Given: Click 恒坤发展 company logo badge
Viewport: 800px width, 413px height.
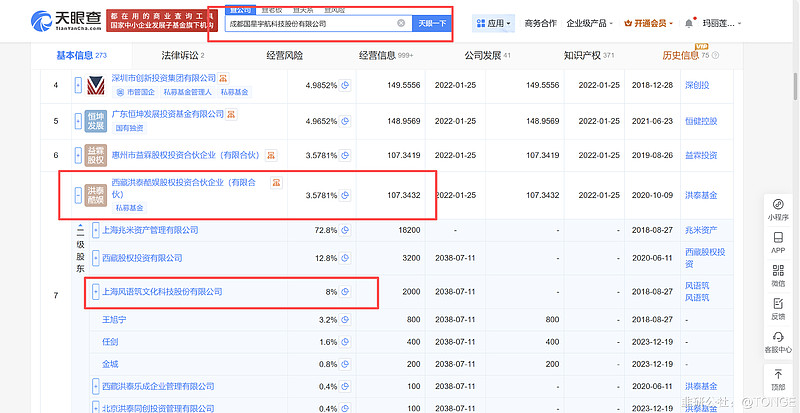Looking at the screenshot, I should pyautogui.click(x=95, y=121).
